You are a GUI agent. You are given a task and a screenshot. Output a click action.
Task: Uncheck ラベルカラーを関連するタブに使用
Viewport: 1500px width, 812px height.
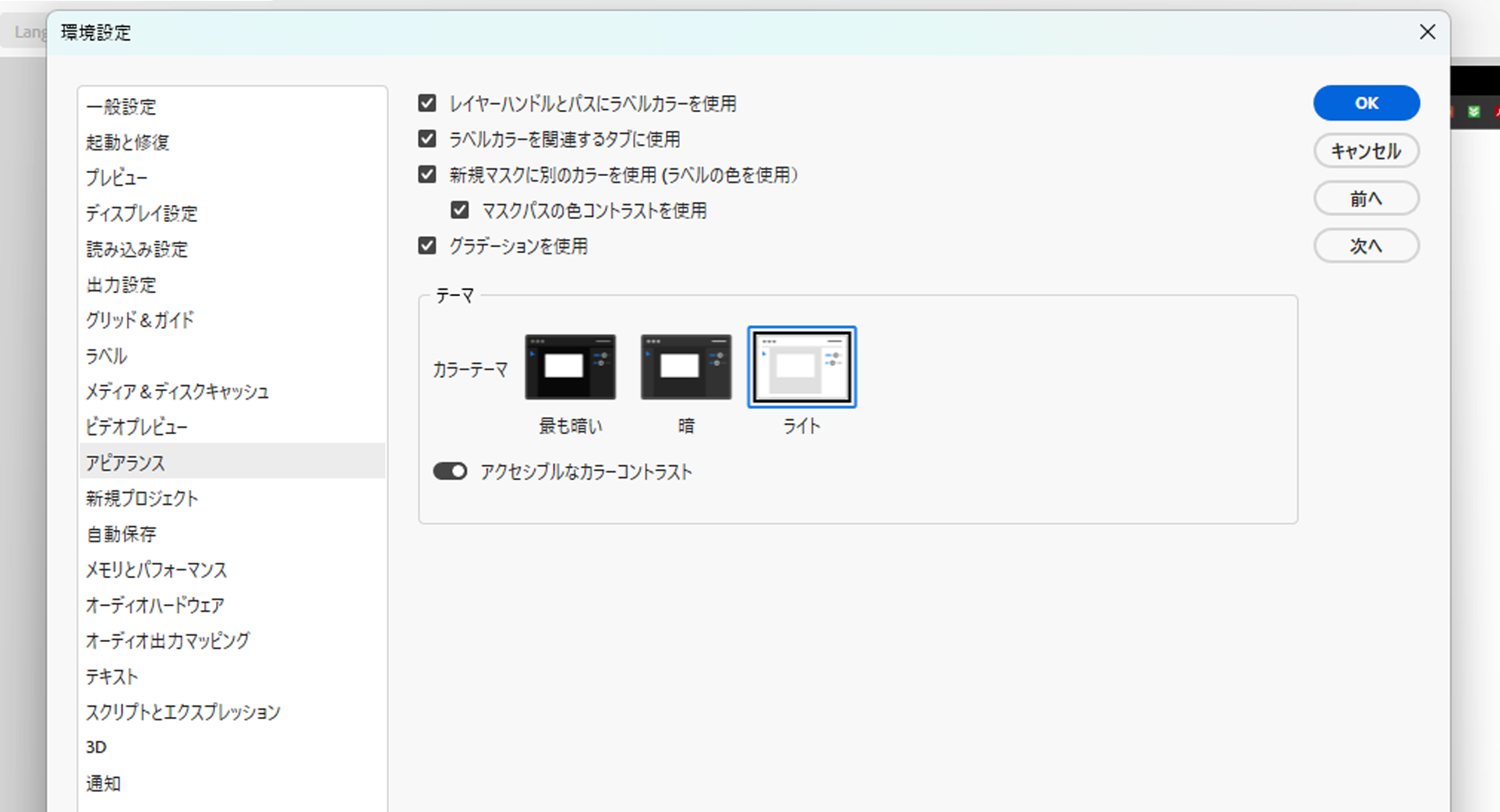pyautogui.click(x=427, y=139)
